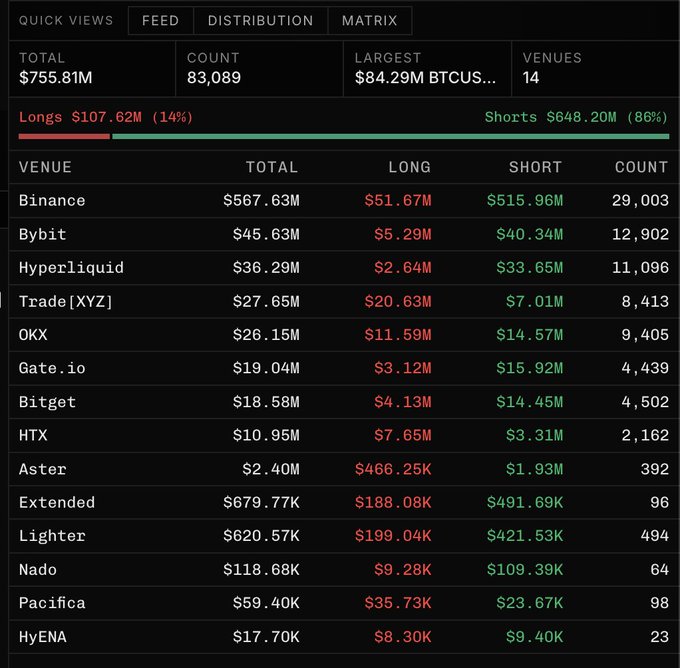Click Binance count 29,003

tap(640, 200)
